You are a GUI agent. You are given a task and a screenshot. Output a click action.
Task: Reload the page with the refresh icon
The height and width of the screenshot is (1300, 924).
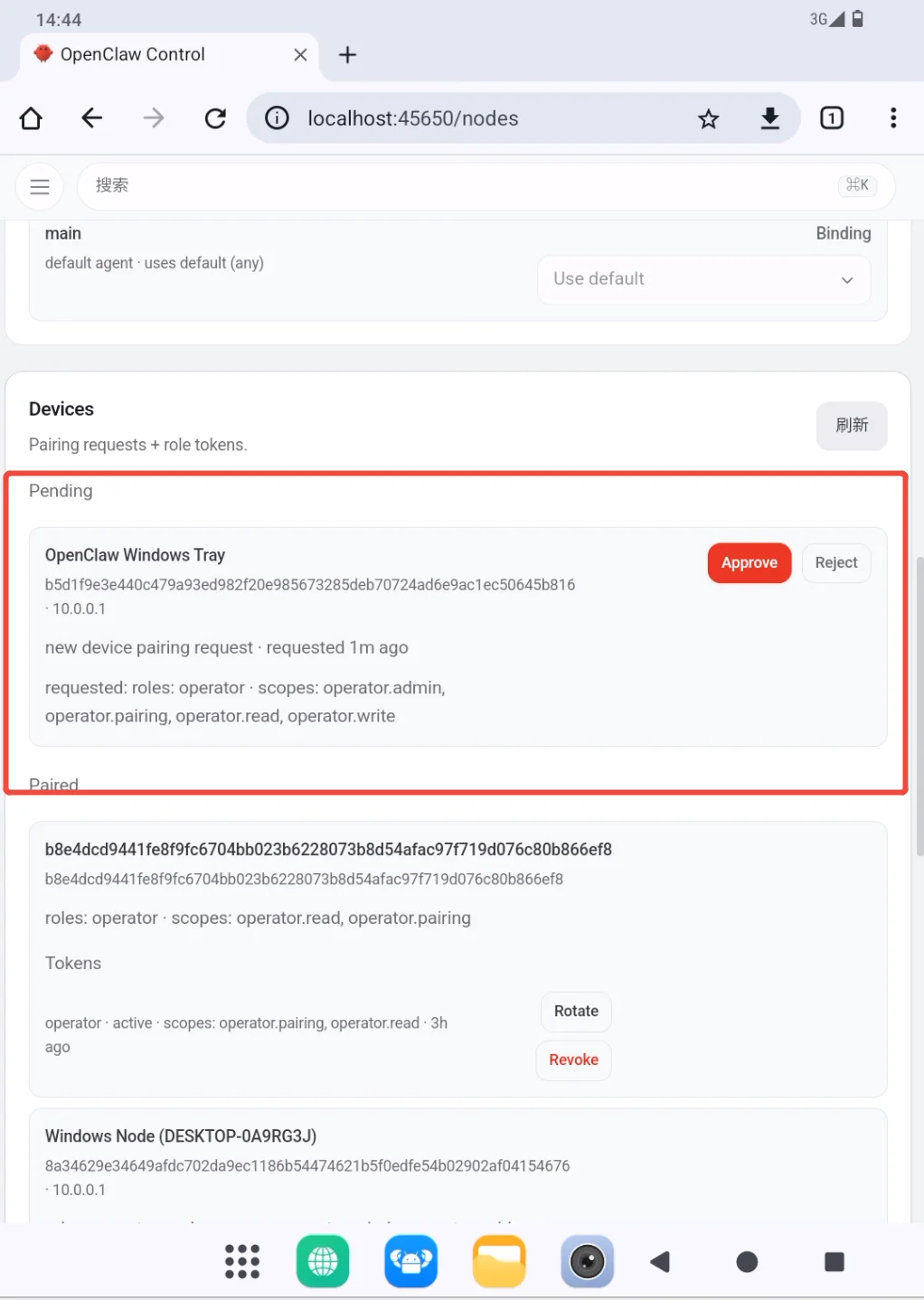point(215,118)
